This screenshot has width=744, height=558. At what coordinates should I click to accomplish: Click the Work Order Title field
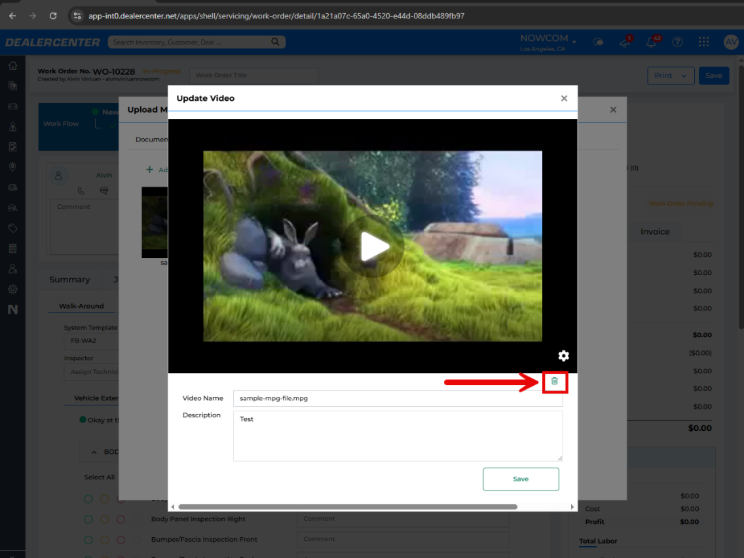pyautogui.click(x=254, y=75)
